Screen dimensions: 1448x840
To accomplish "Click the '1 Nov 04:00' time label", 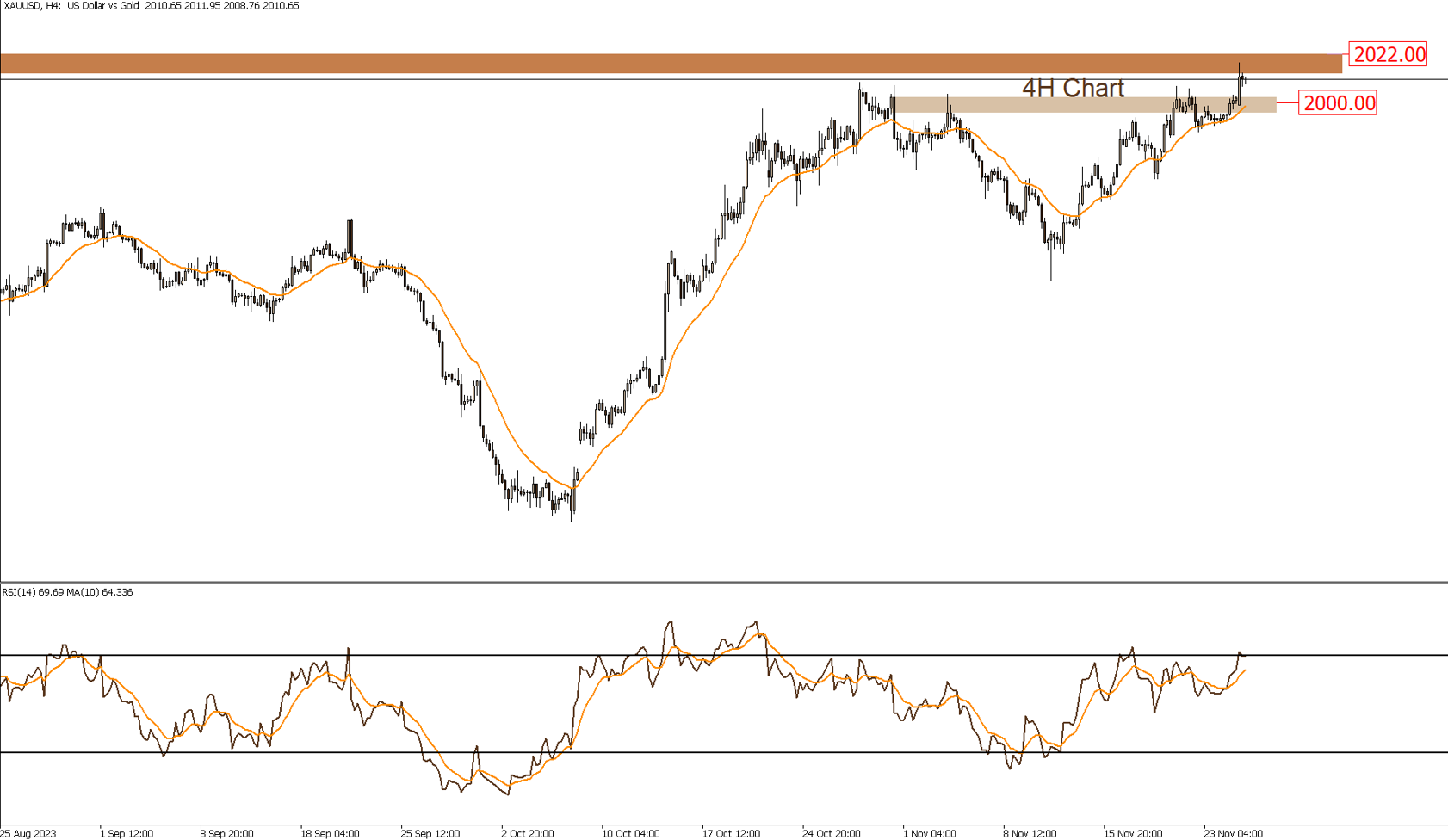I will pos(930,833).
